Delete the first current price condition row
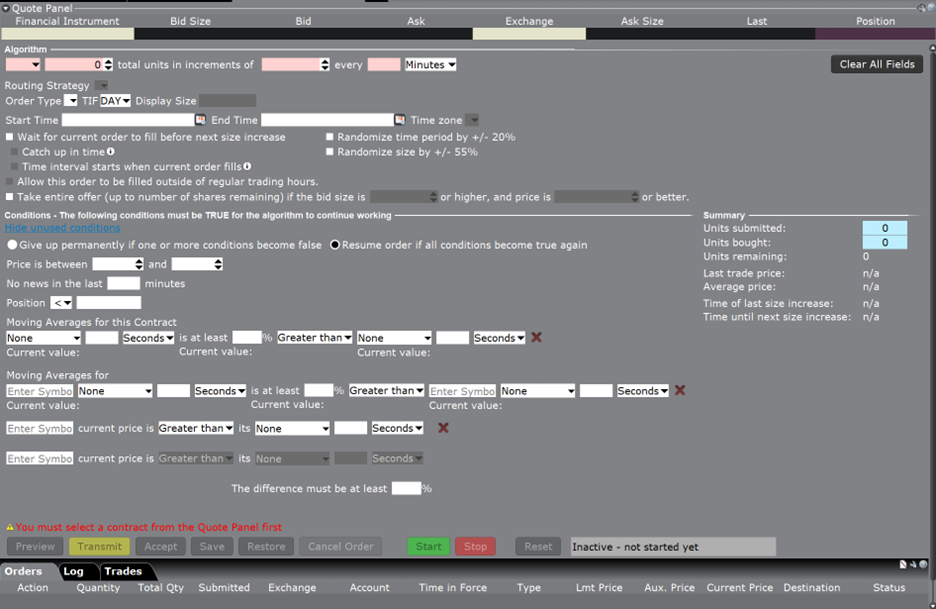The image size is (936, 609). click(x=443, y=428)
